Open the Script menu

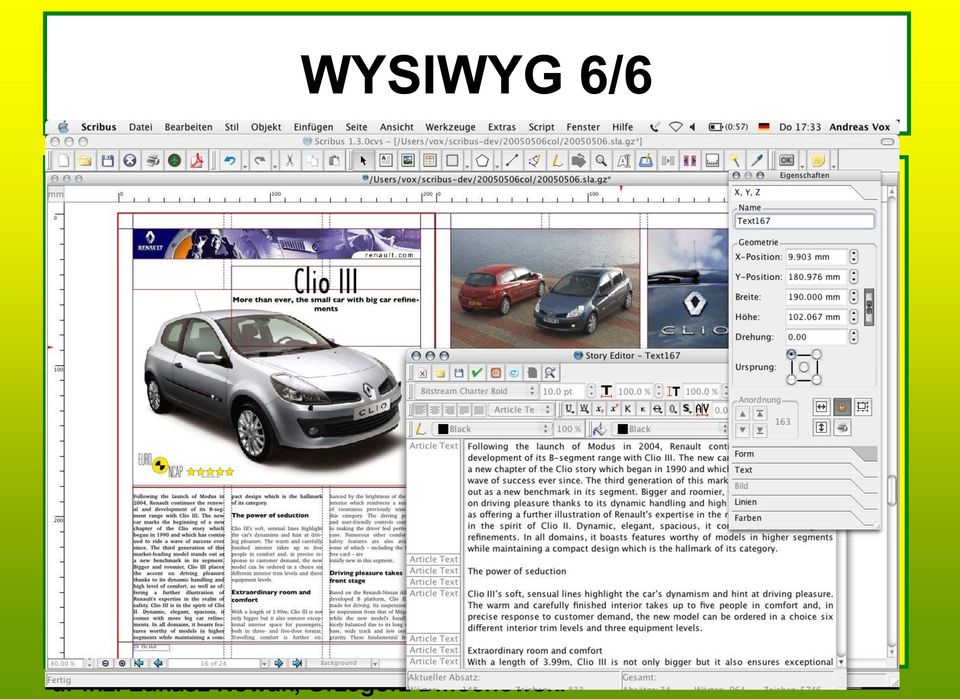[x=541, y=127]
